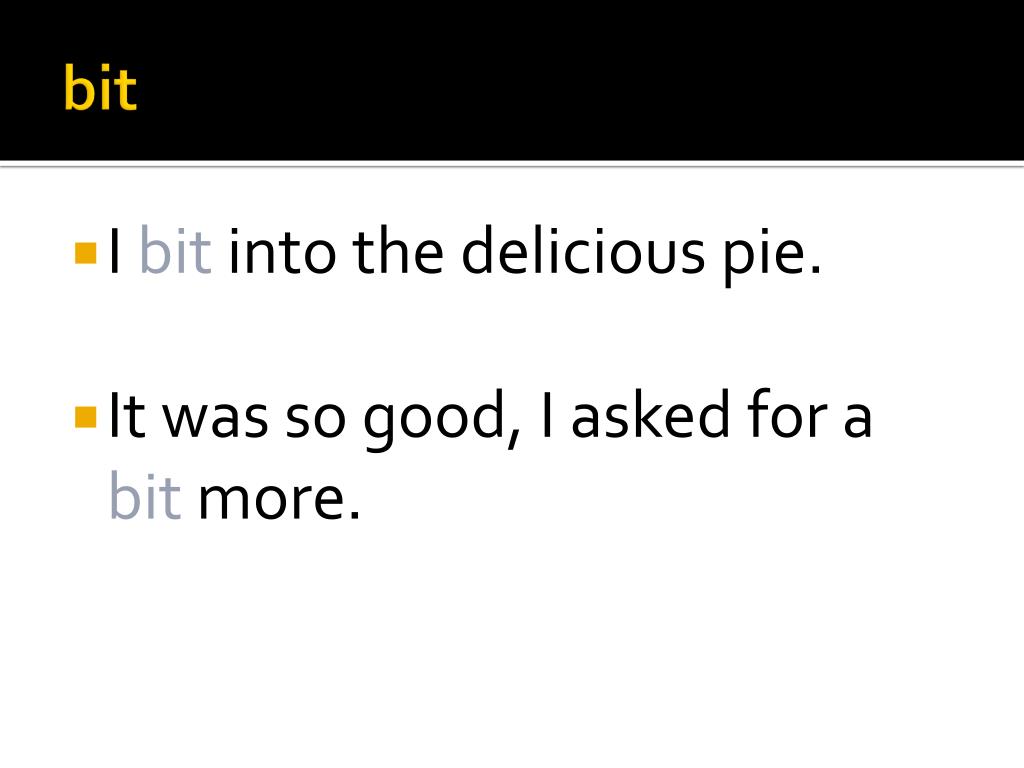Click the word "into" in first sentence
Screen dimensions: 1024x768
281,251
